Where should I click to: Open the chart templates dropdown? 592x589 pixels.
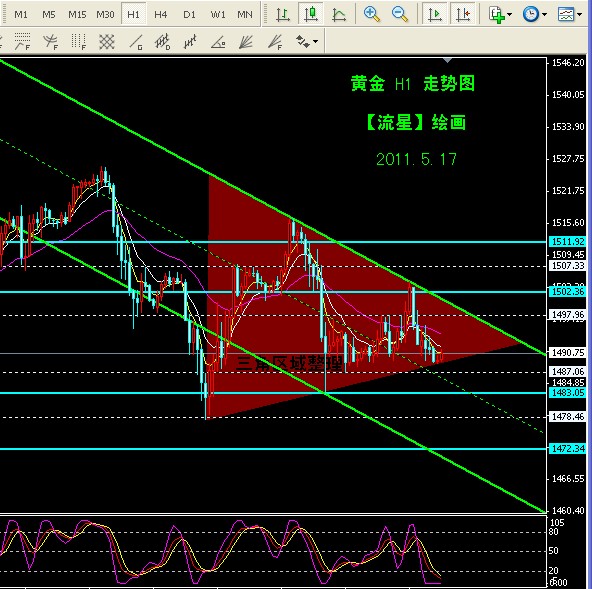569,14
